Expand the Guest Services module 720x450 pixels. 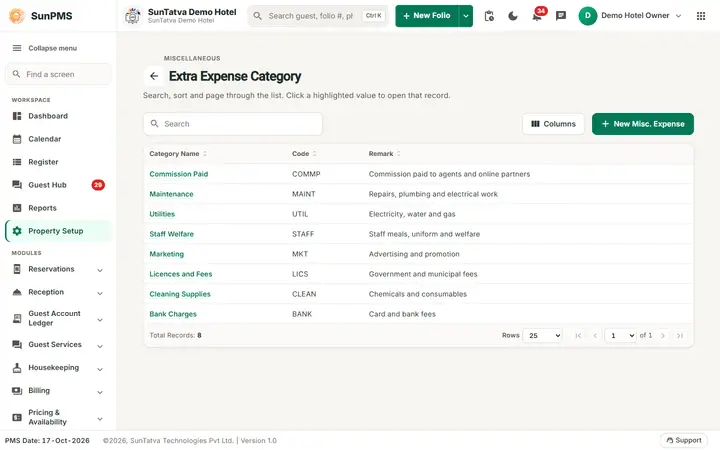point(100,345)
